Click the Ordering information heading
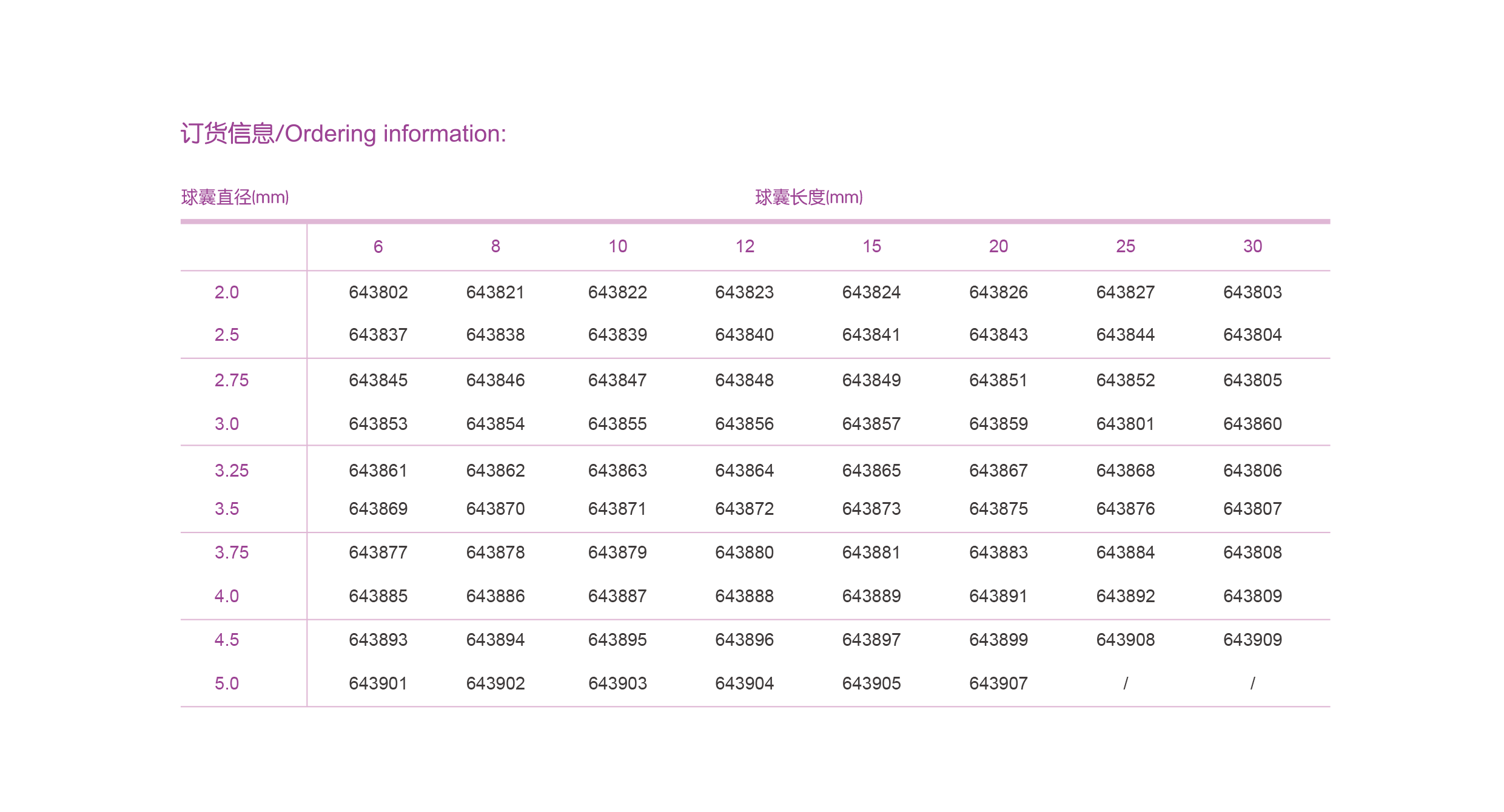1504x812 pixels. point(343,134)
